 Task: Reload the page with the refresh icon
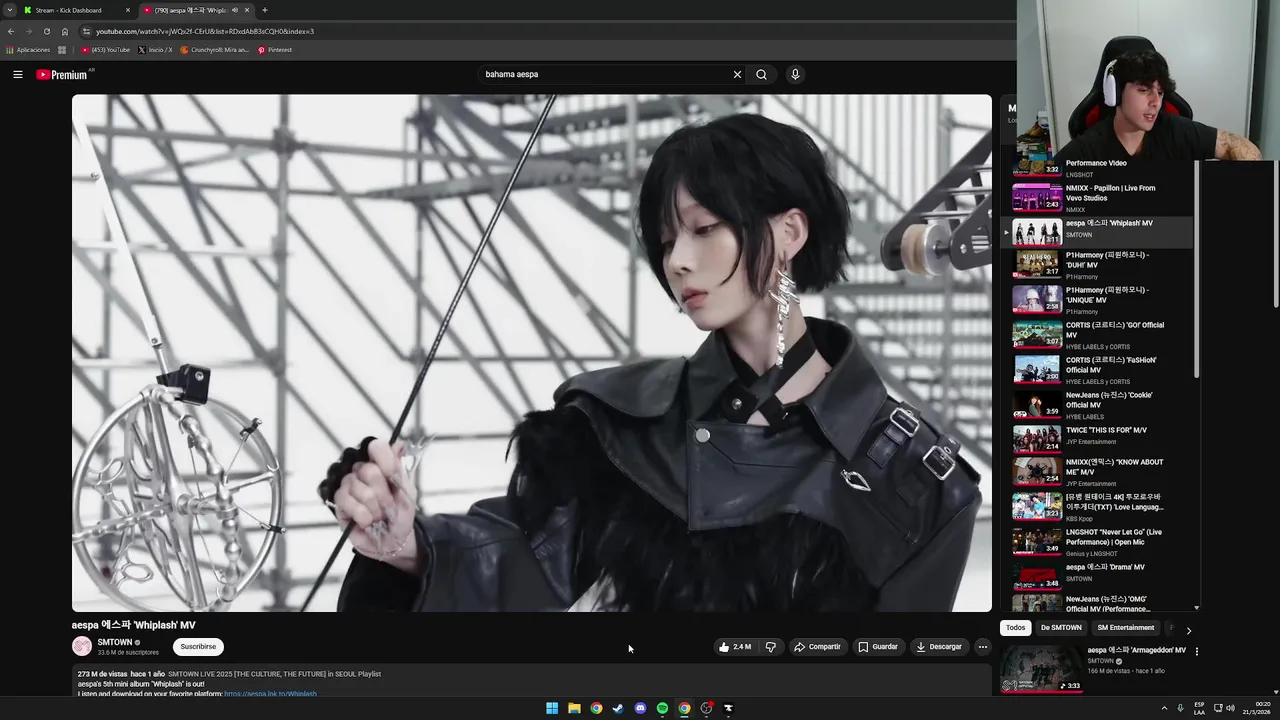pyautogui.click(x=46, y=31)
